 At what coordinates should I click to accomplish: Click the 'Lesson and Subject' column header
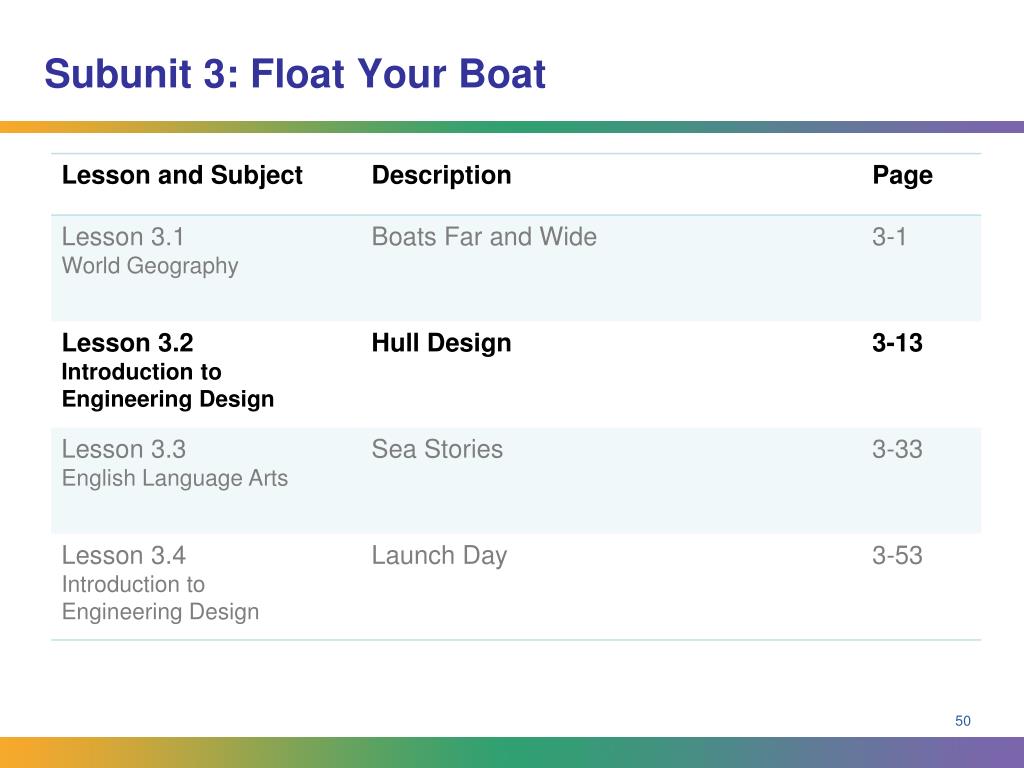click(182, 176)
